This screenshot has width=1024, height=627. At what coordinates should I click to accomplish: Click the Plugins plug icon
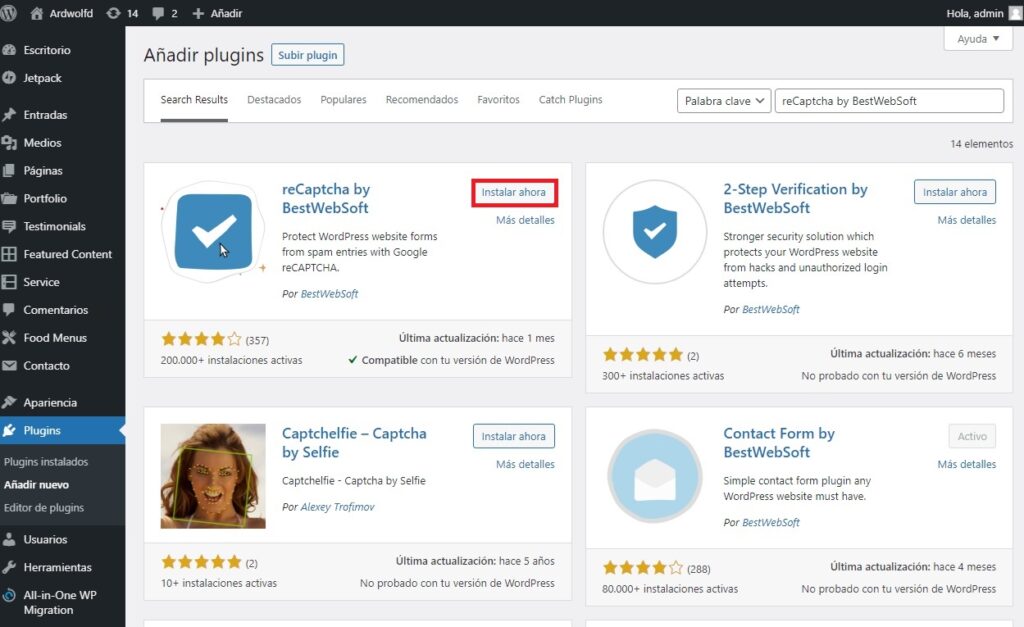8,430
